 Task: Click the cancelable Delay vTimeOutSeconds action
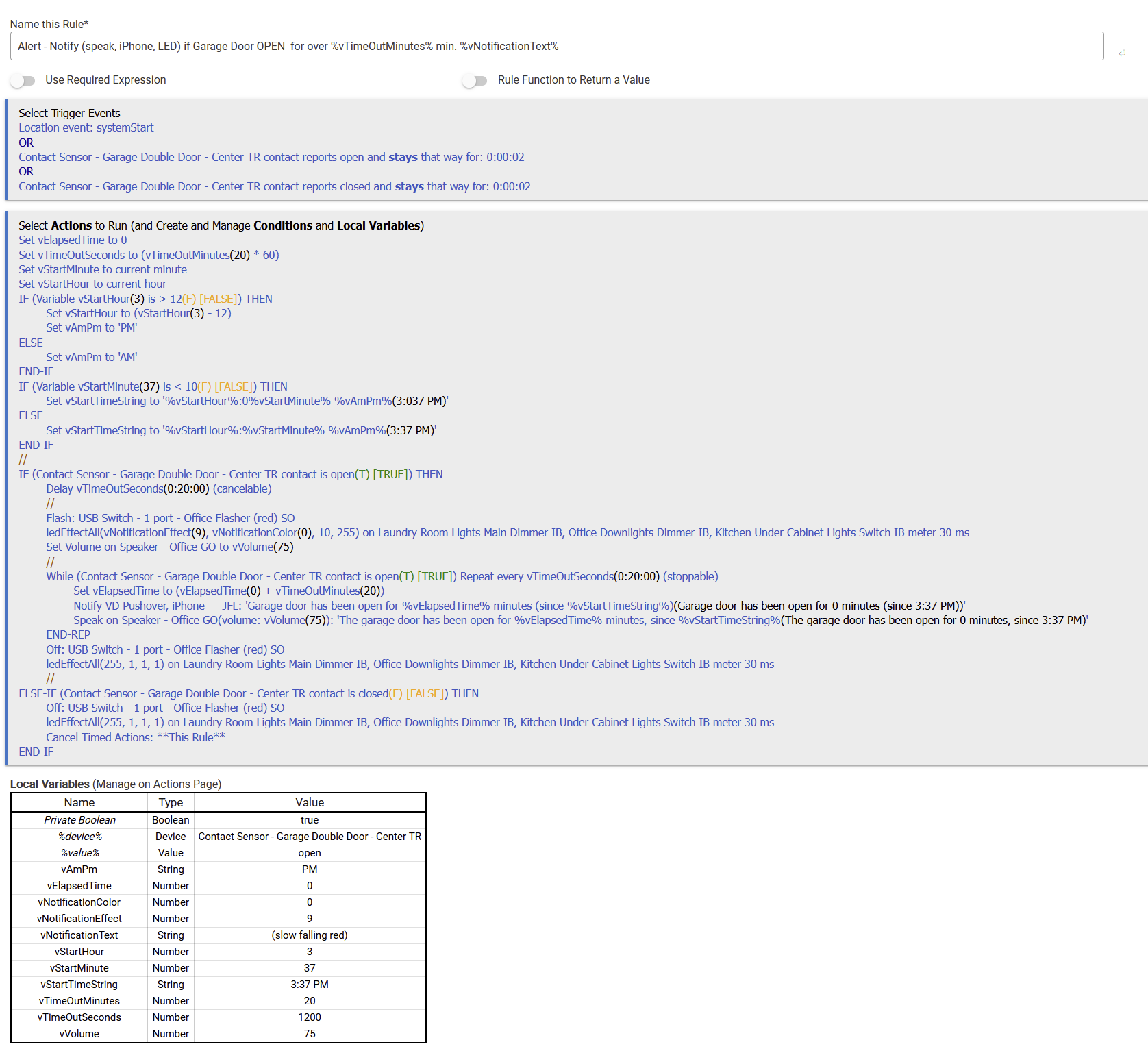158,488
